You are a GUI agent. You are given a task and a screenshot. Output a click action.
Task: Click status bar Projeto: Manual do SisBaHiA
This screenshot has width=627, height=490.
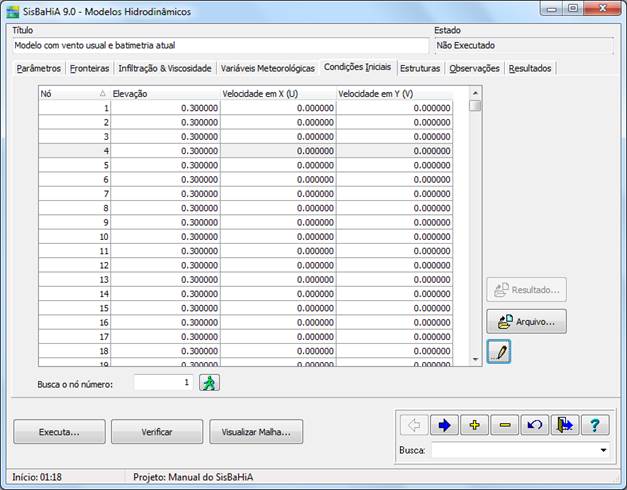click(x=193, y=477)
